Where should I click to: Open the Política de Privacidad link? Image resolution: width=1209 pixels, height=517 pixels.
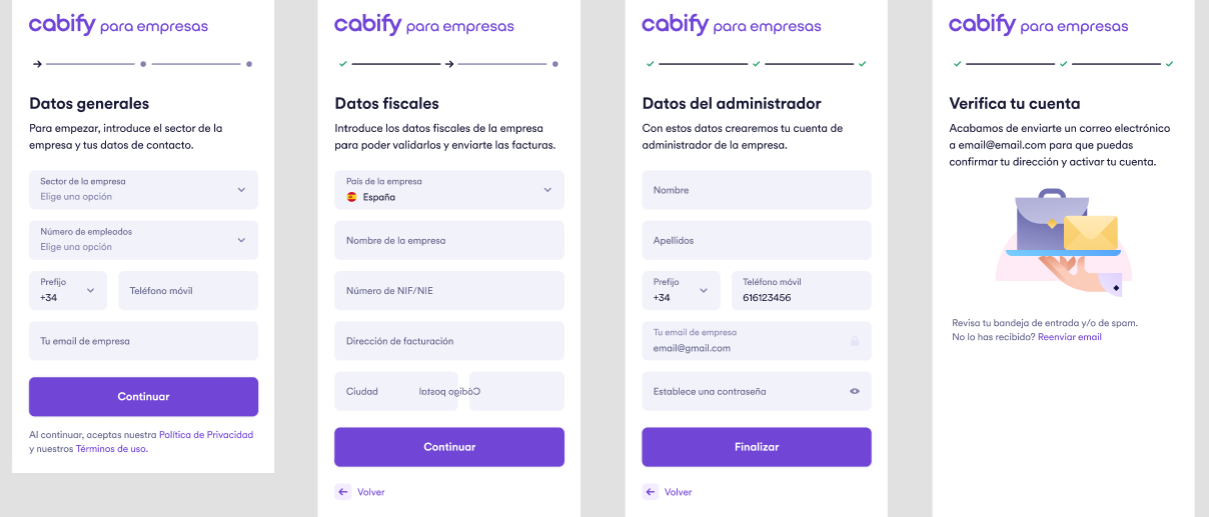(x=206, y=435)
